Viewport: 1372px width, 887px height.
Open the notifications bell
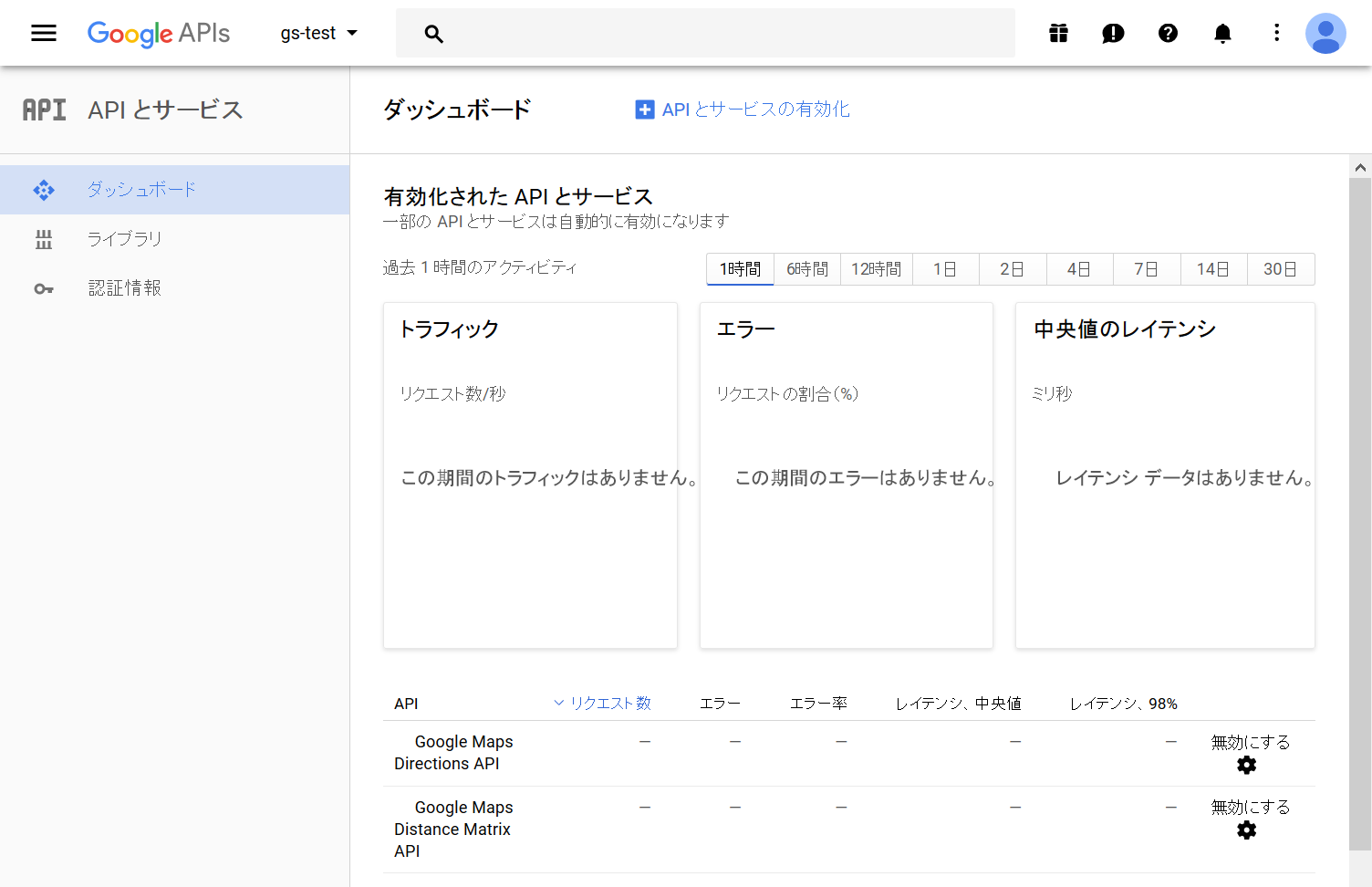(x=1222, y=34)
